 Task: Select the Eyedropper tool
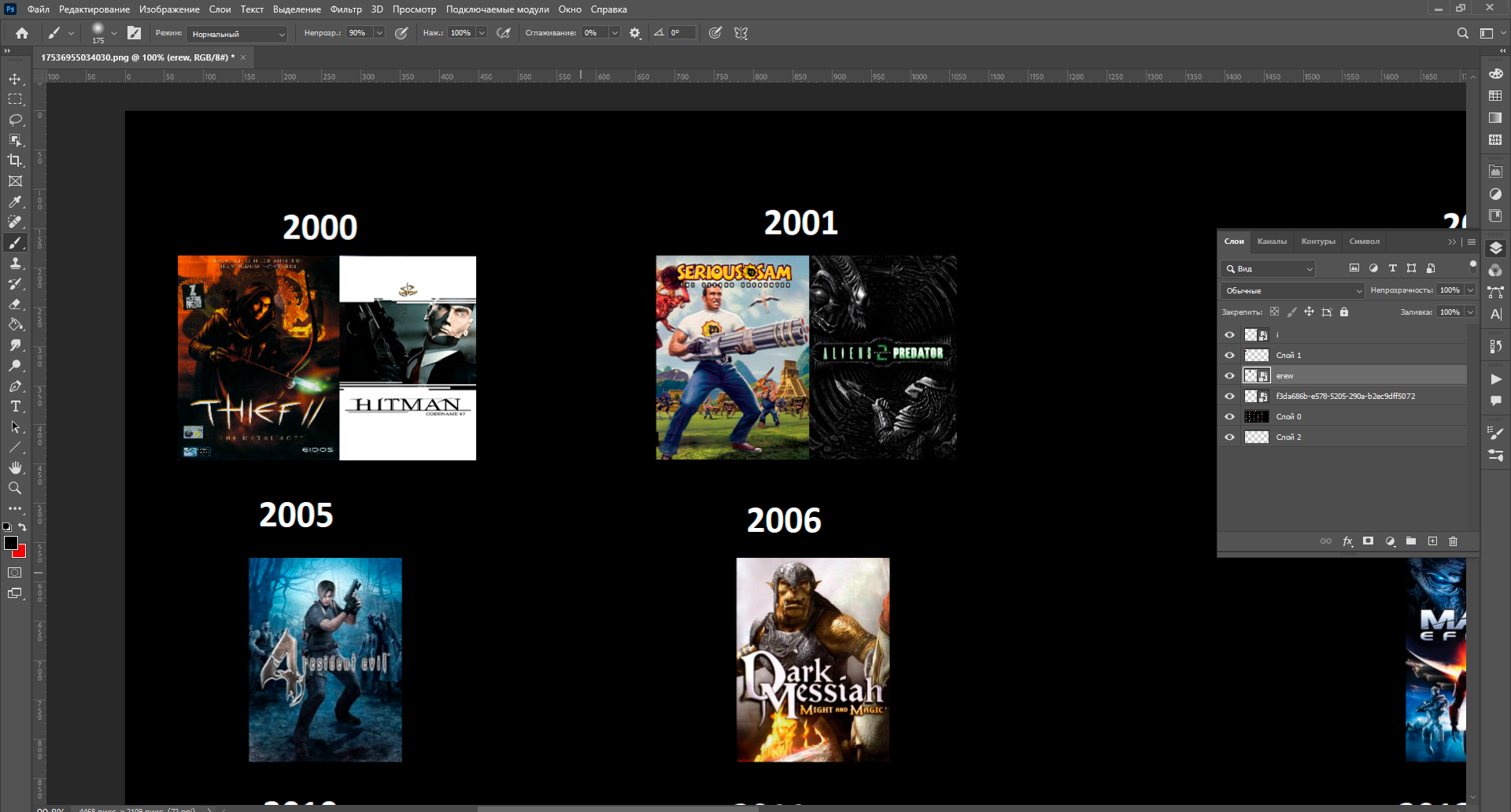15,201
